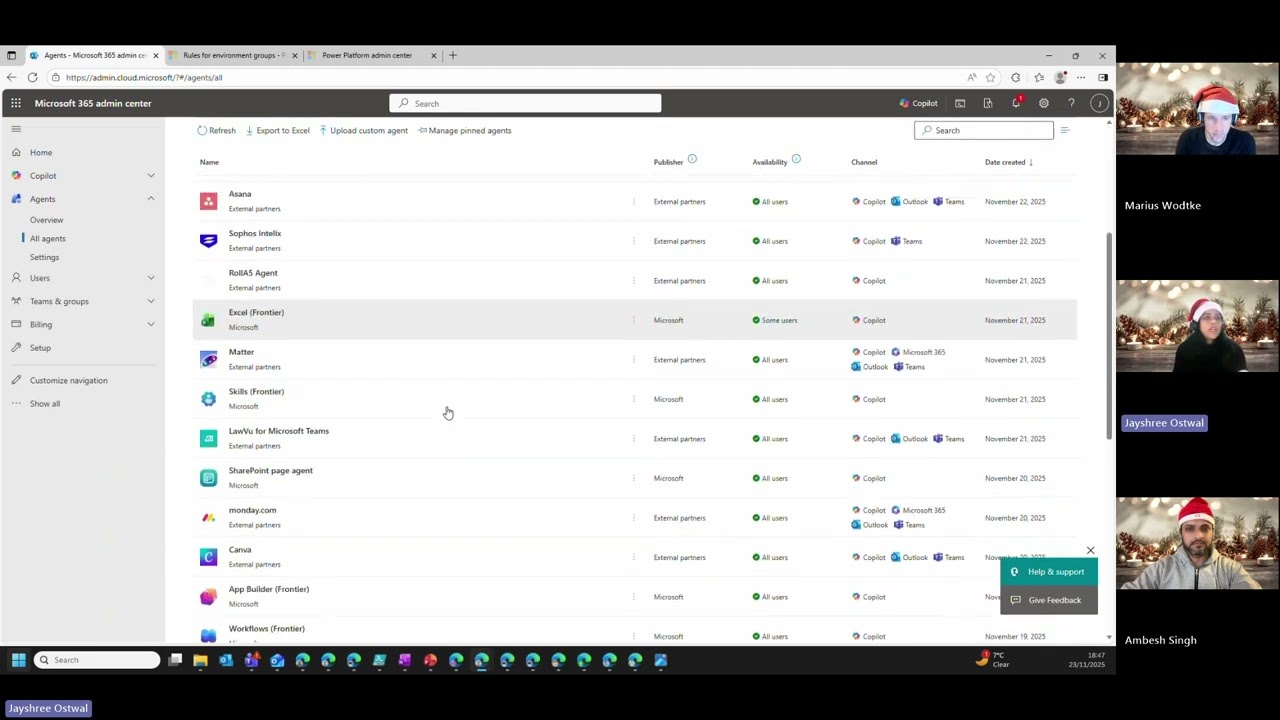Open more actions for Excel (Frontier) row

634,320
